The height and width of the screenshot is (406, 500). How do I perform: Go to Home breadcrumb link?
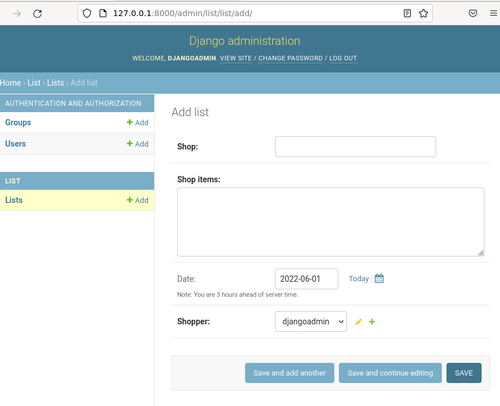11,83
